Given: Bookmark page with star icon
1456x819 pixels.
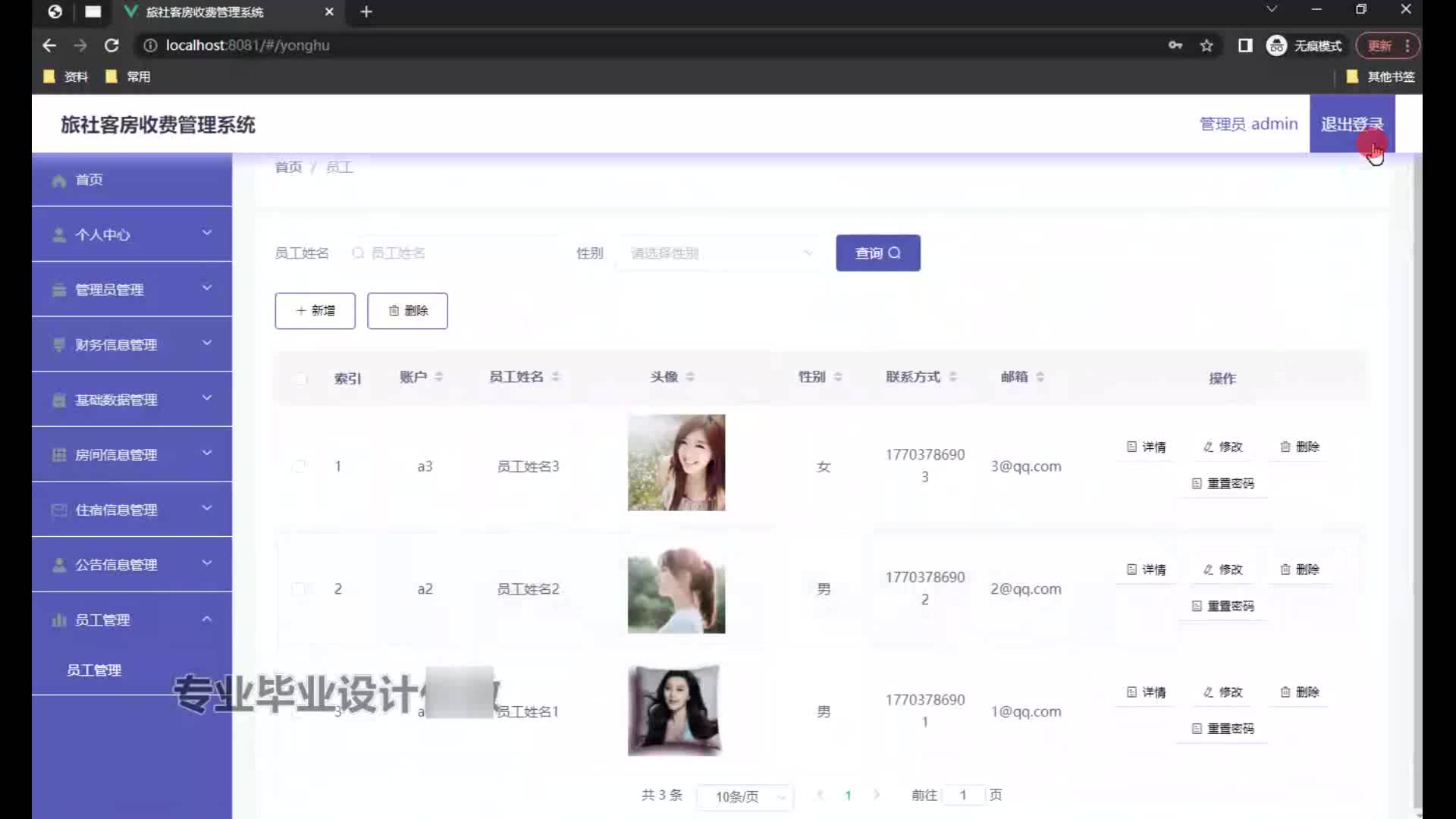Looking at the screenshot, I should [x=1207, y=45].
